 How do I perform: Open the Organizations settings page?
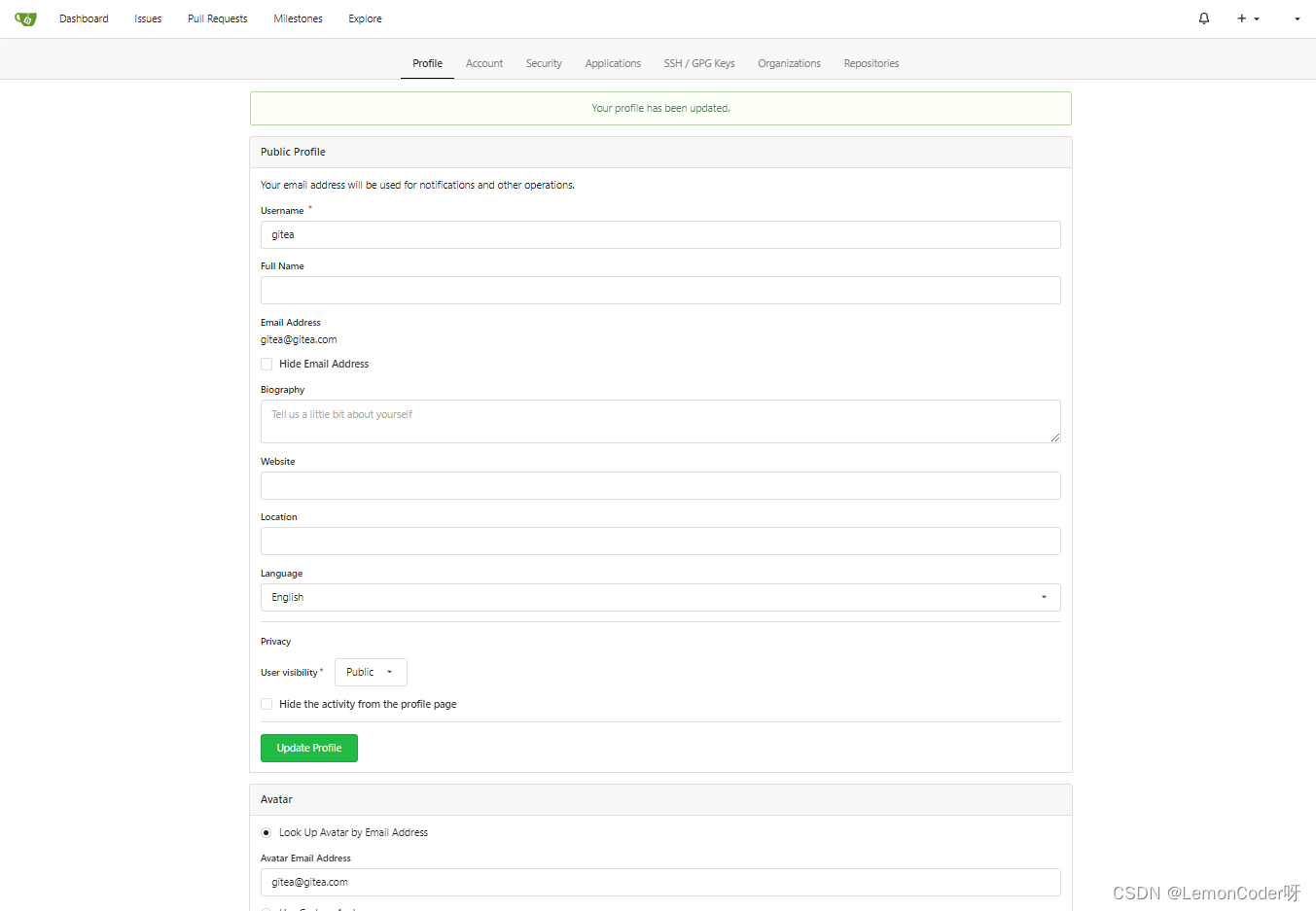tap(789, 63)
